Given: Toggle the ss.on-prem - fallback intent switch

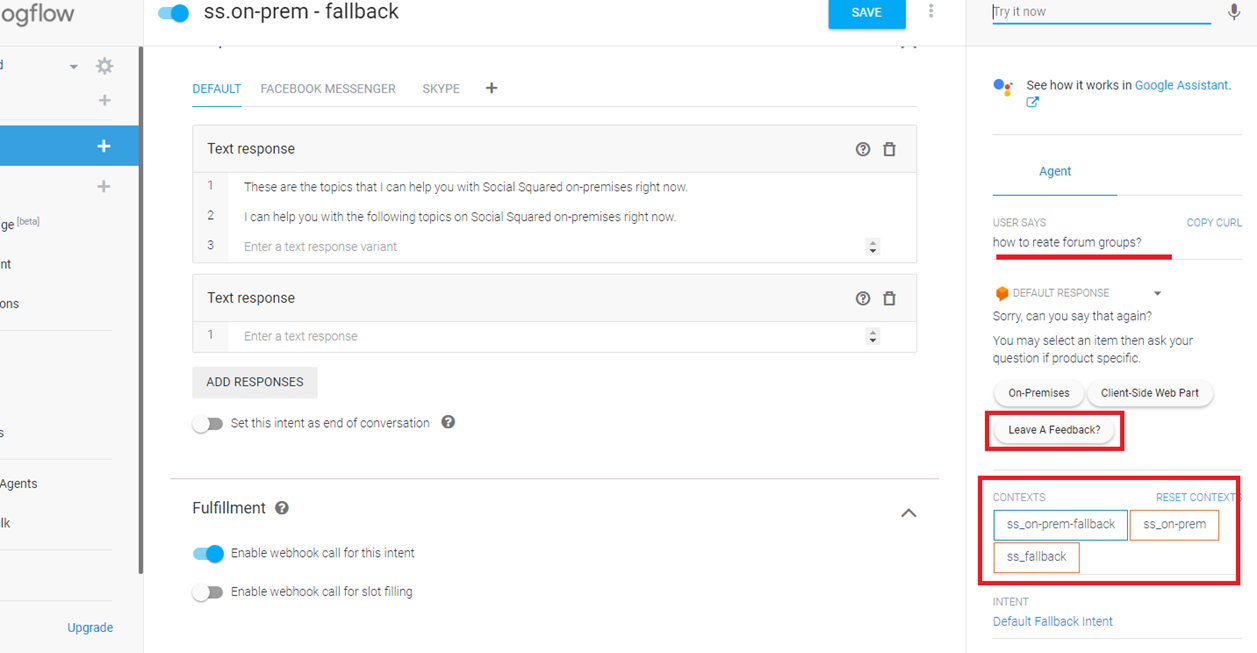Looking at the screenshot, I should click(x=174, y=13).
